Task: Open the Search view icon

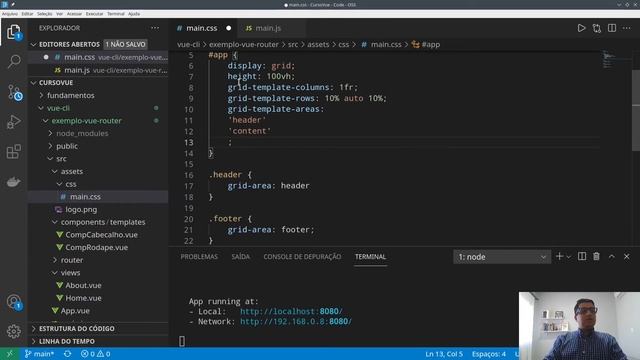Action: pyautogui.click(x=13, y=62)
